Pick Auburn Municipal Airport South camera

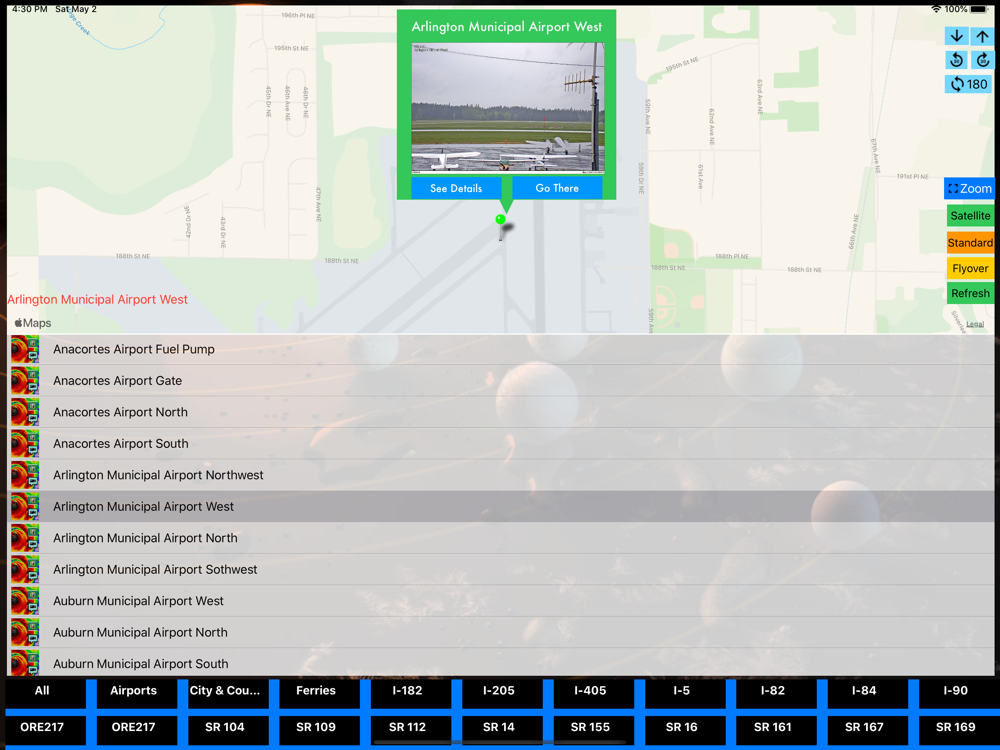click(x=501, y=663)
